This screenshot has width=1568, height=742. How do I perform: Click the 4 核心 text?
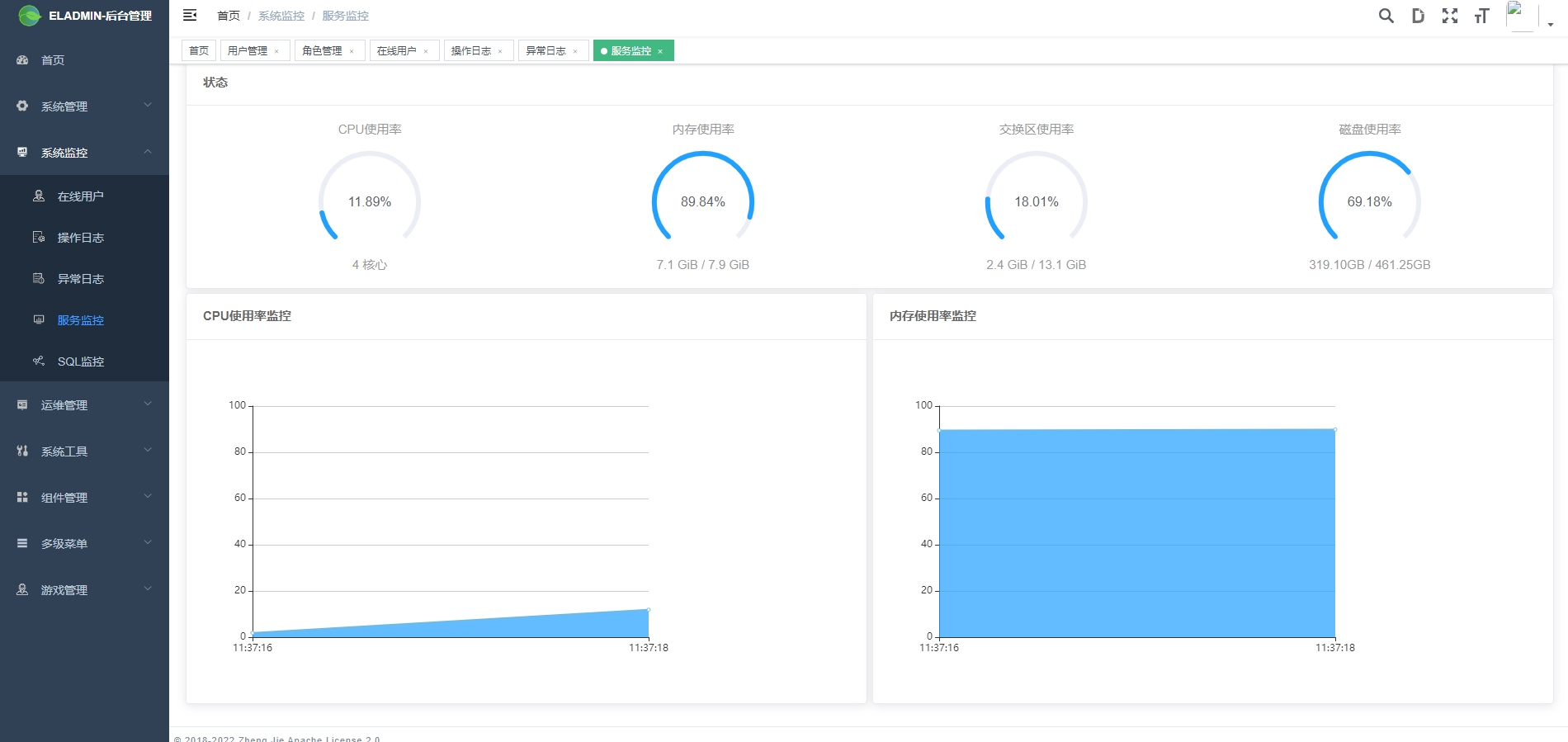[370, 265]
